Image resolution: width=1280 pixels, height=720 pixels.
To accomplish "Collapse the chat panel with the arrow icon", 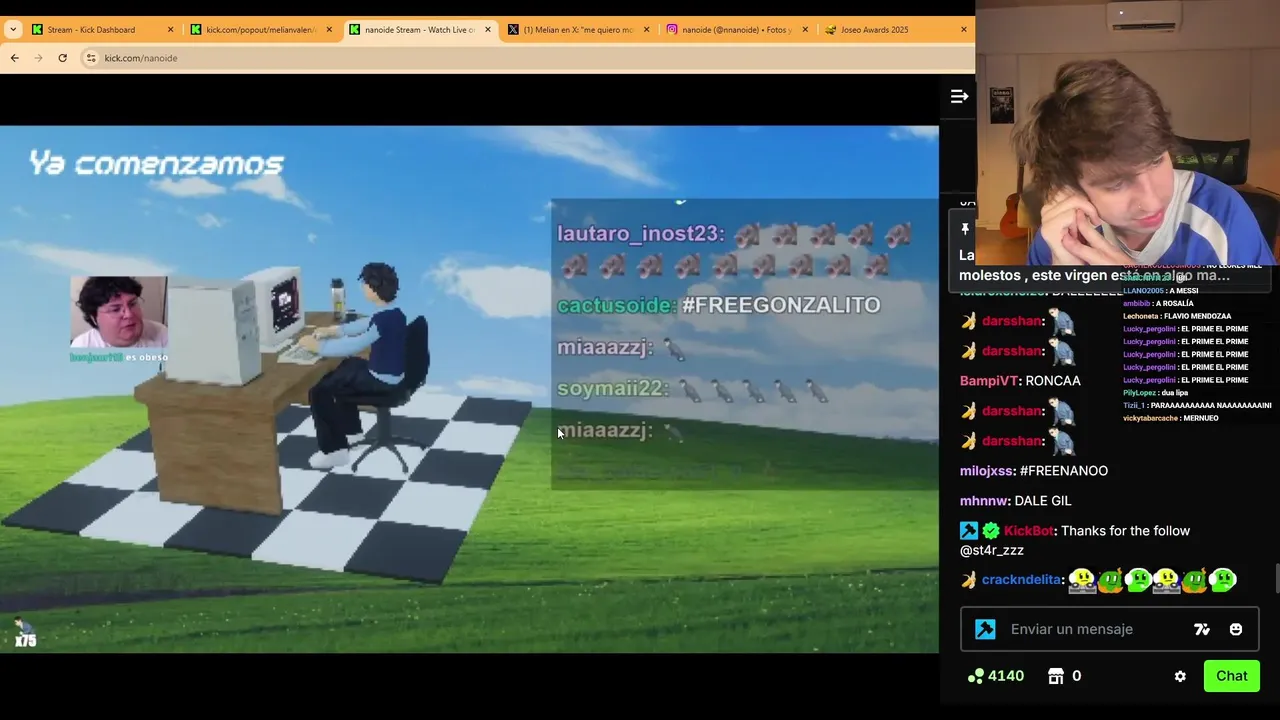I will (959, 96).
